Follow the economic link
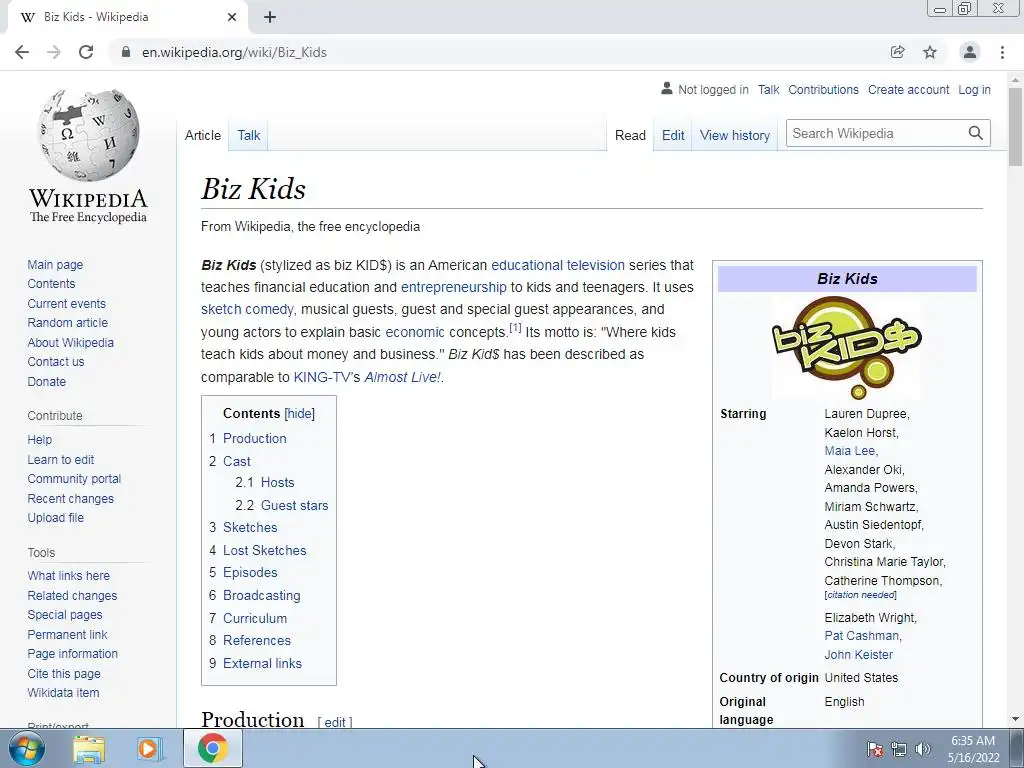Image resolution: width=1024 pixels, height=768 pixels. (x=415, y=332)
